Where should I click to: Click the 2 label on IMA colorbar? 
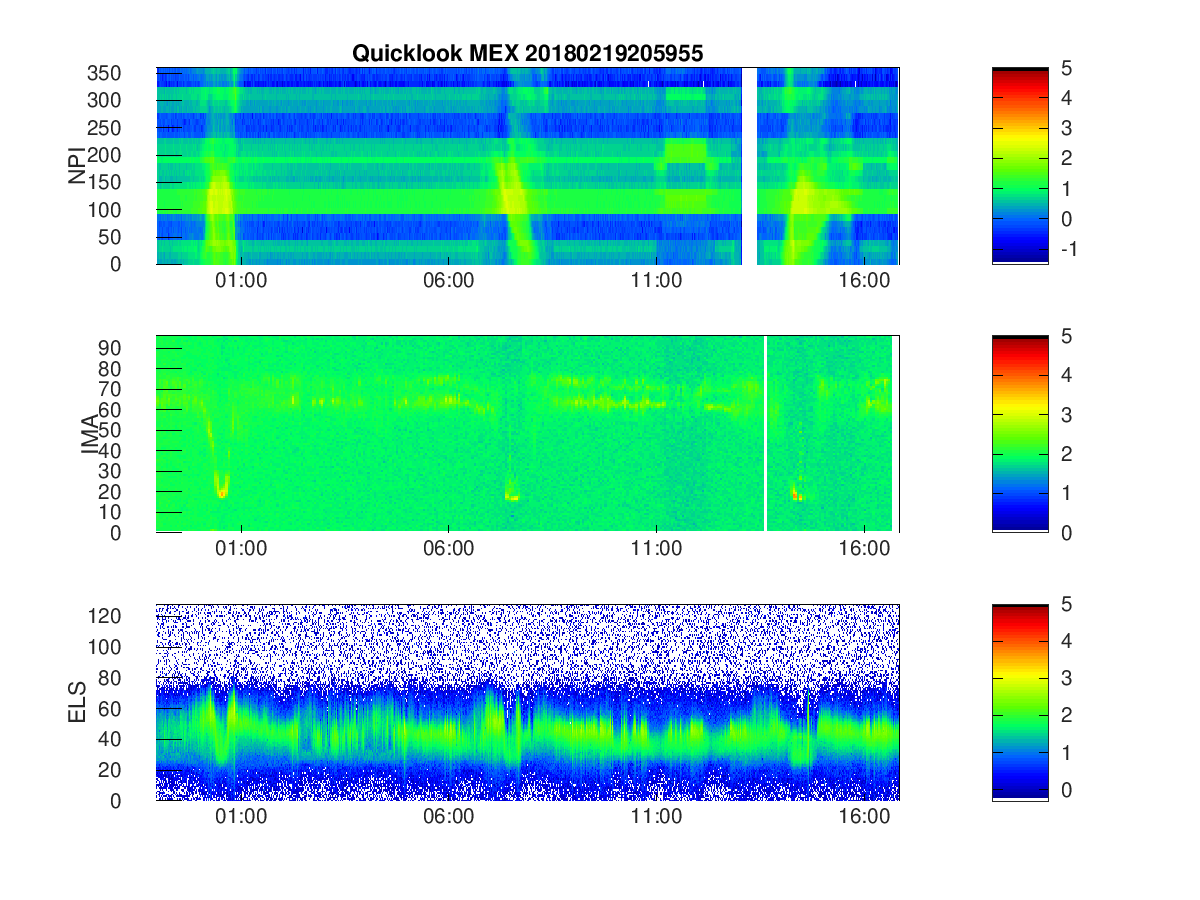point(1066,455)
